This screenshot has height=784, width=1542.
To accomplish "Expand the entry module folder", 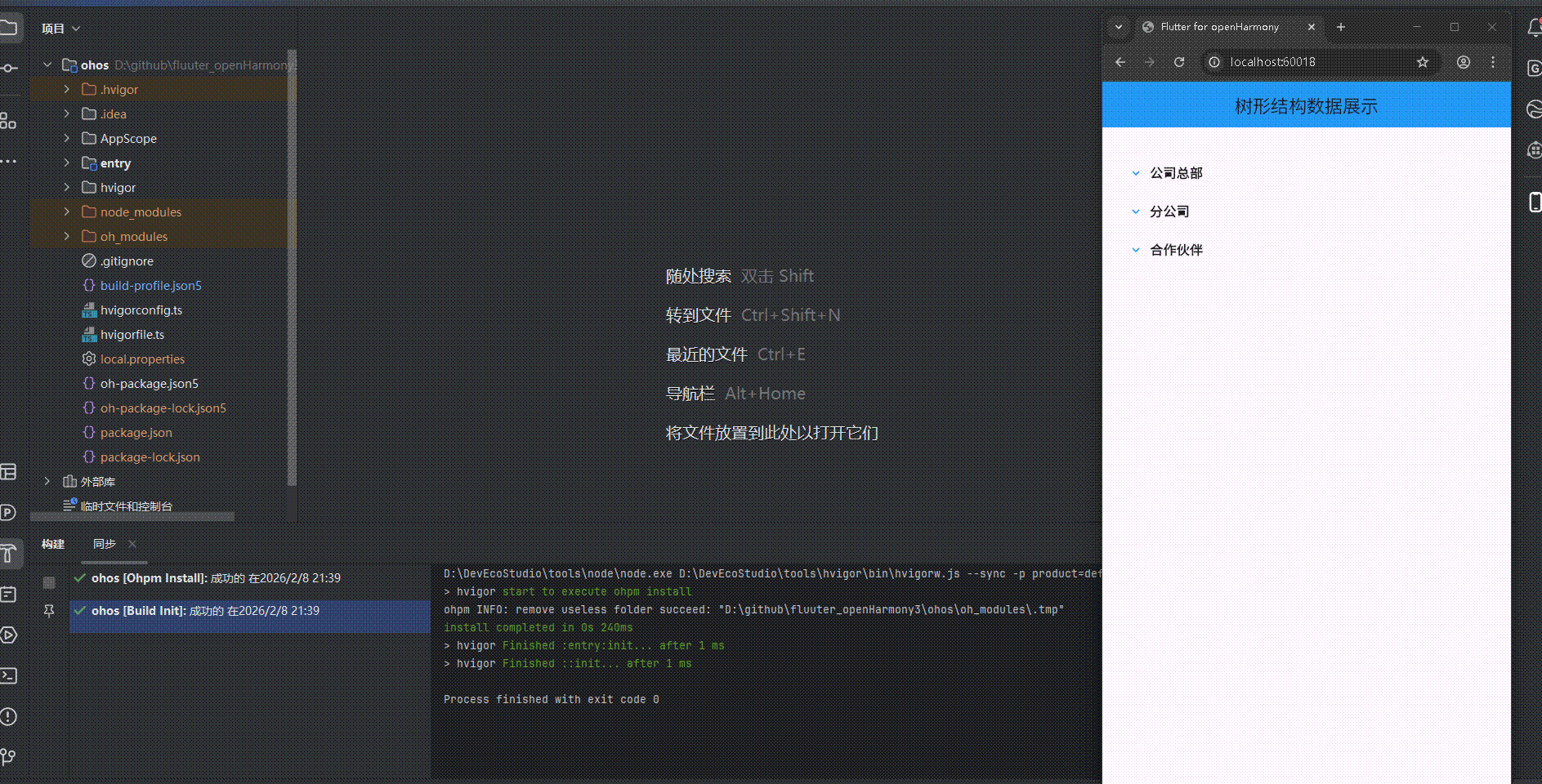I will coord(67,163).
